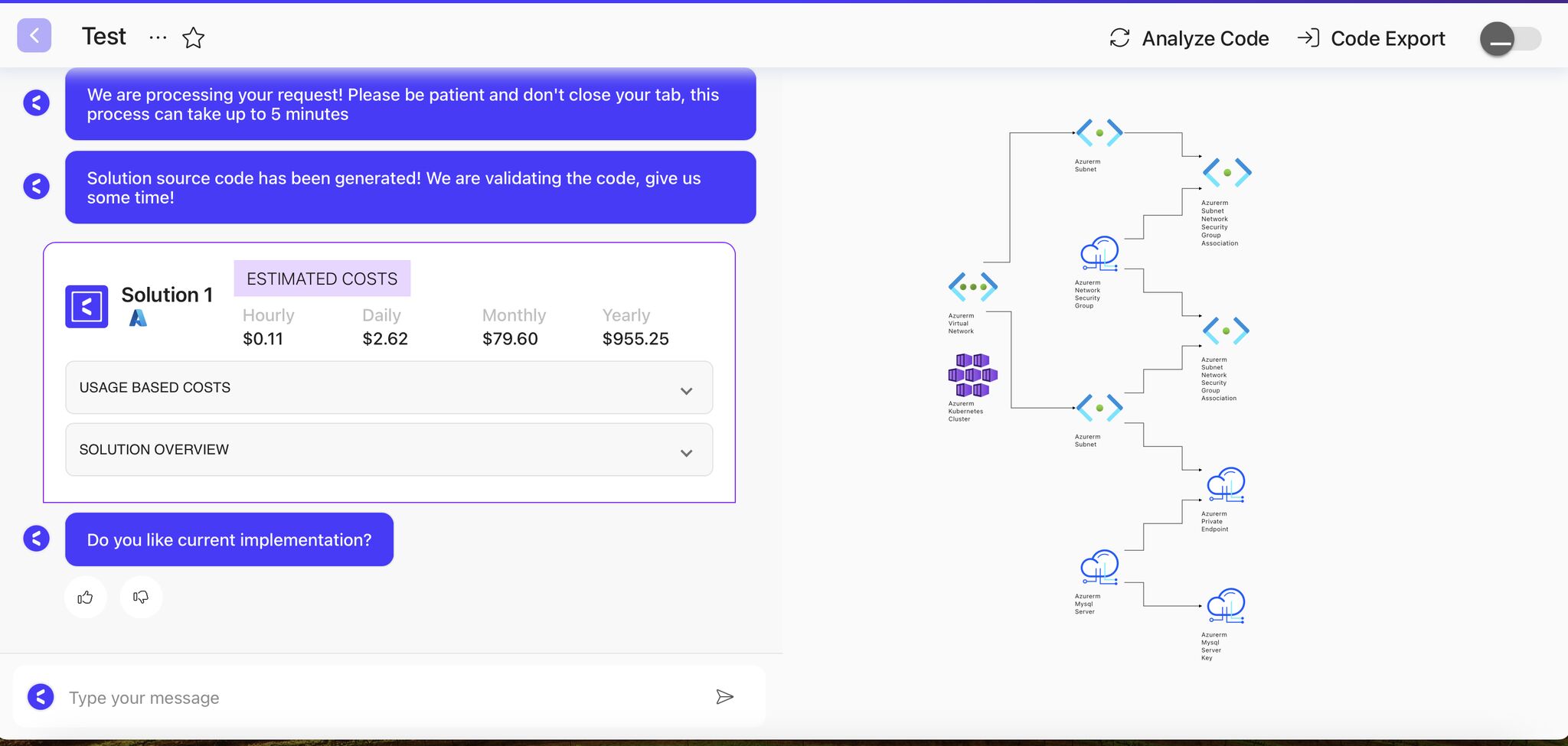Click the Azurerm Mysql Server icon
Image resolution: width=1568 pixels, height=746 pixels.
(1099, 567)
